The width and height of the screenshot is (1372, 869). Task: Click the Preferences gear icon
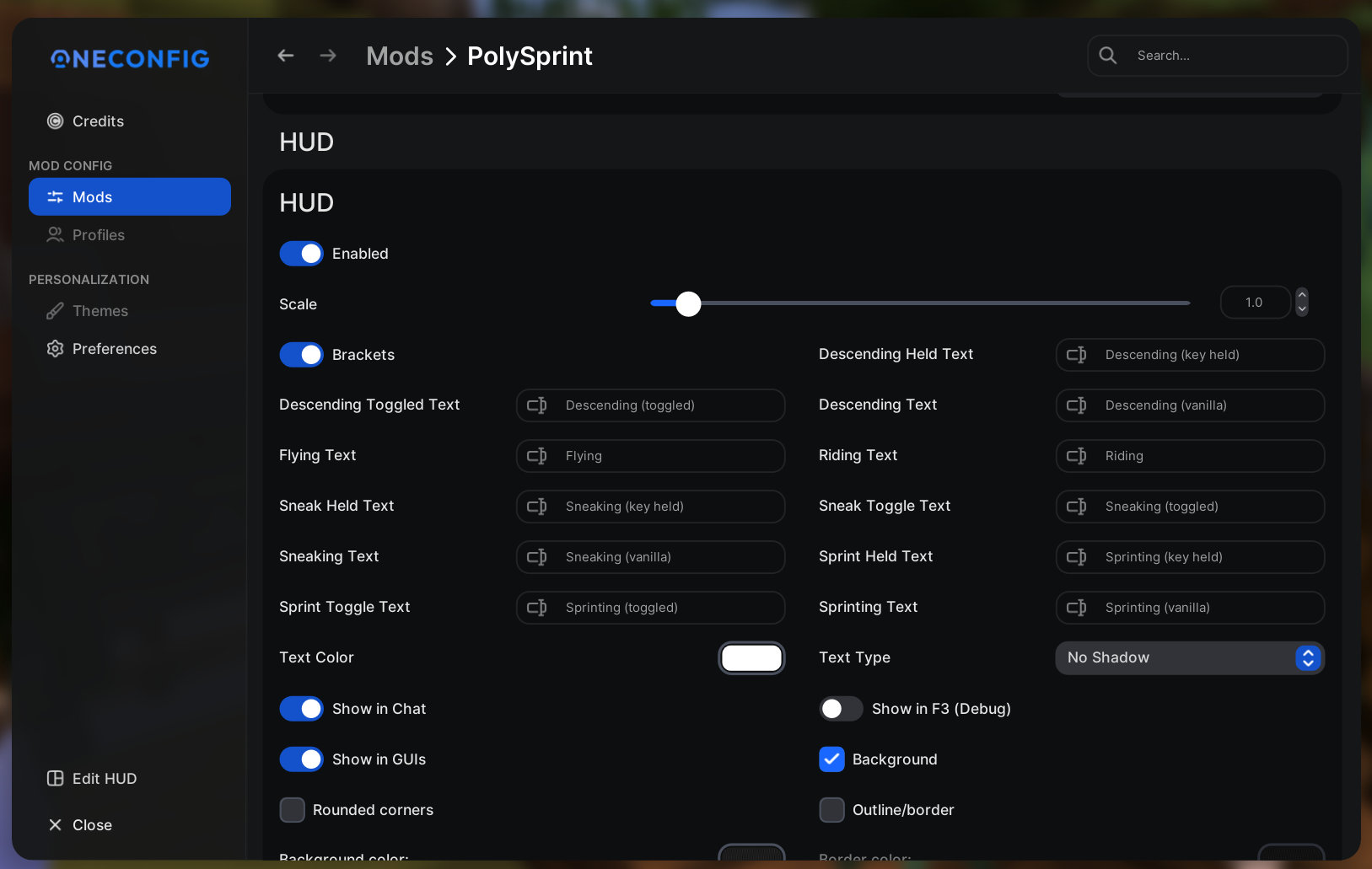pos(55,349)
